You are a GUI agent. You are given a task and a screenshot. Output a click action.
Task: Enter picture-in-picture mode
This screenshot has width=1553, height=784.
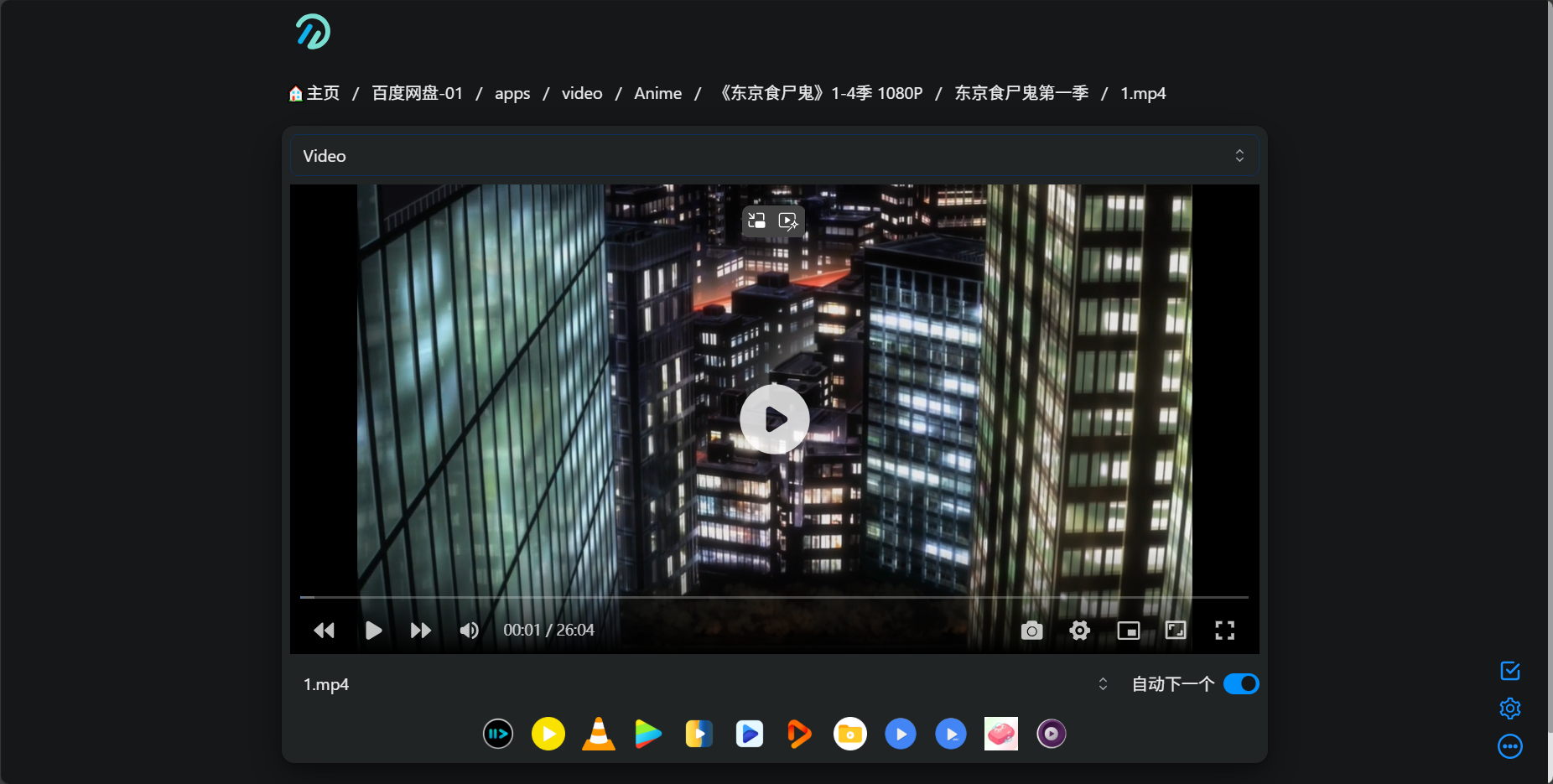coord(1129,631)
